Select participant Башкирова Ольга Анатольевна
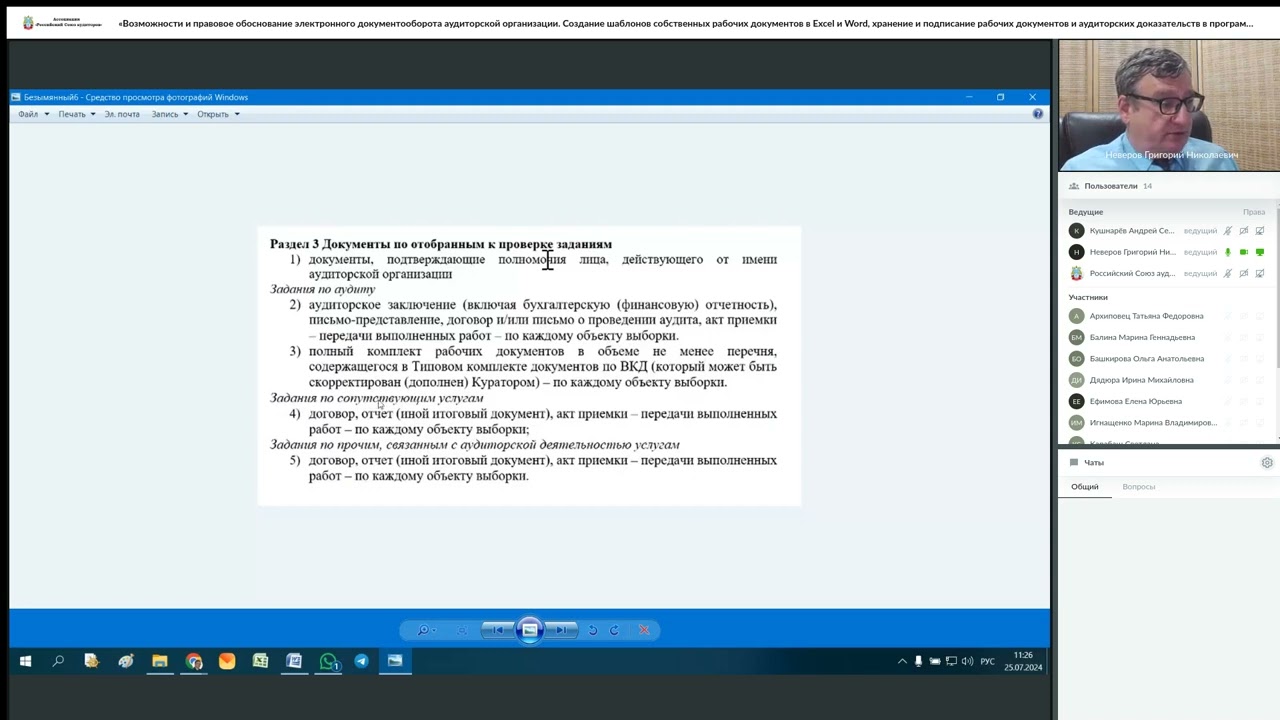1280x720 pixels. tap(1146, 358)
